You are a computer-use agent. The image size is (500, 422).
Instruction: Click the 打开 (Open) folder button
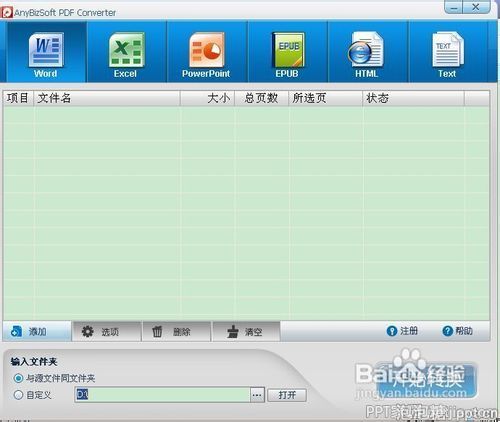287,395
